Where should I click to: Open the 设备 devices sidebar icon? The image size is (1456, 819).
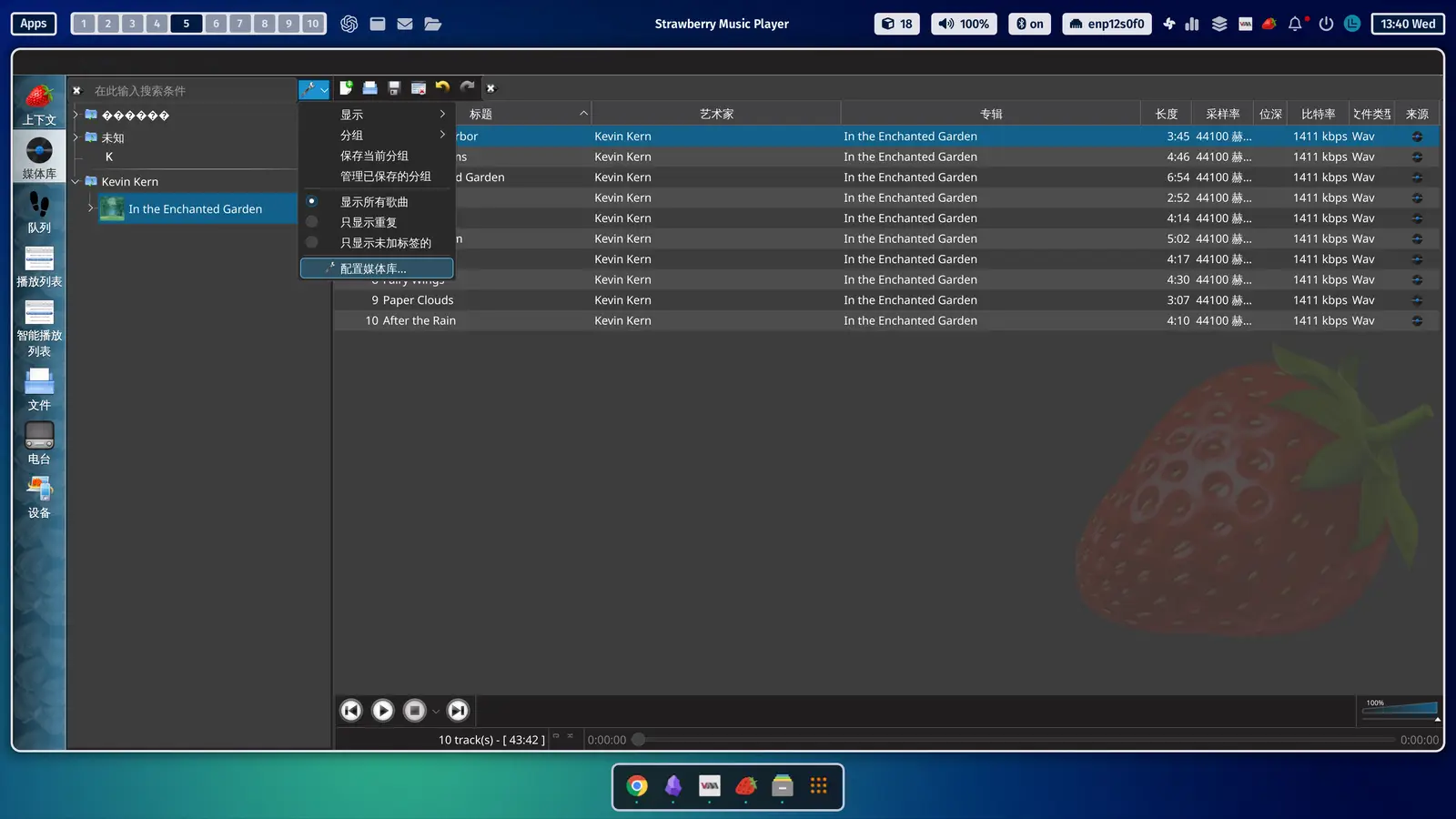[x=39, y=497]
